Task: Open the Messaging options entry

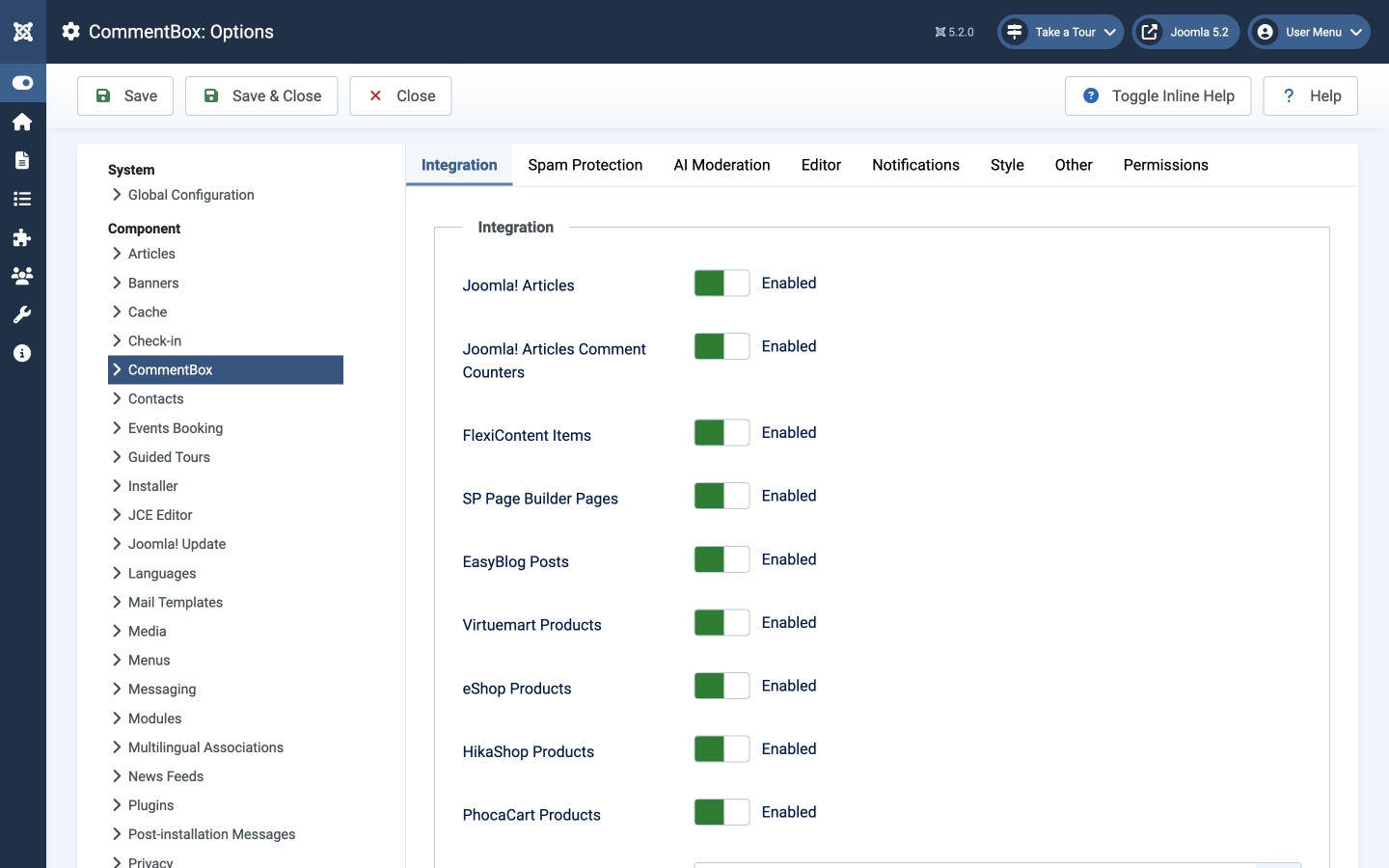Action: (x=226, y=690)
